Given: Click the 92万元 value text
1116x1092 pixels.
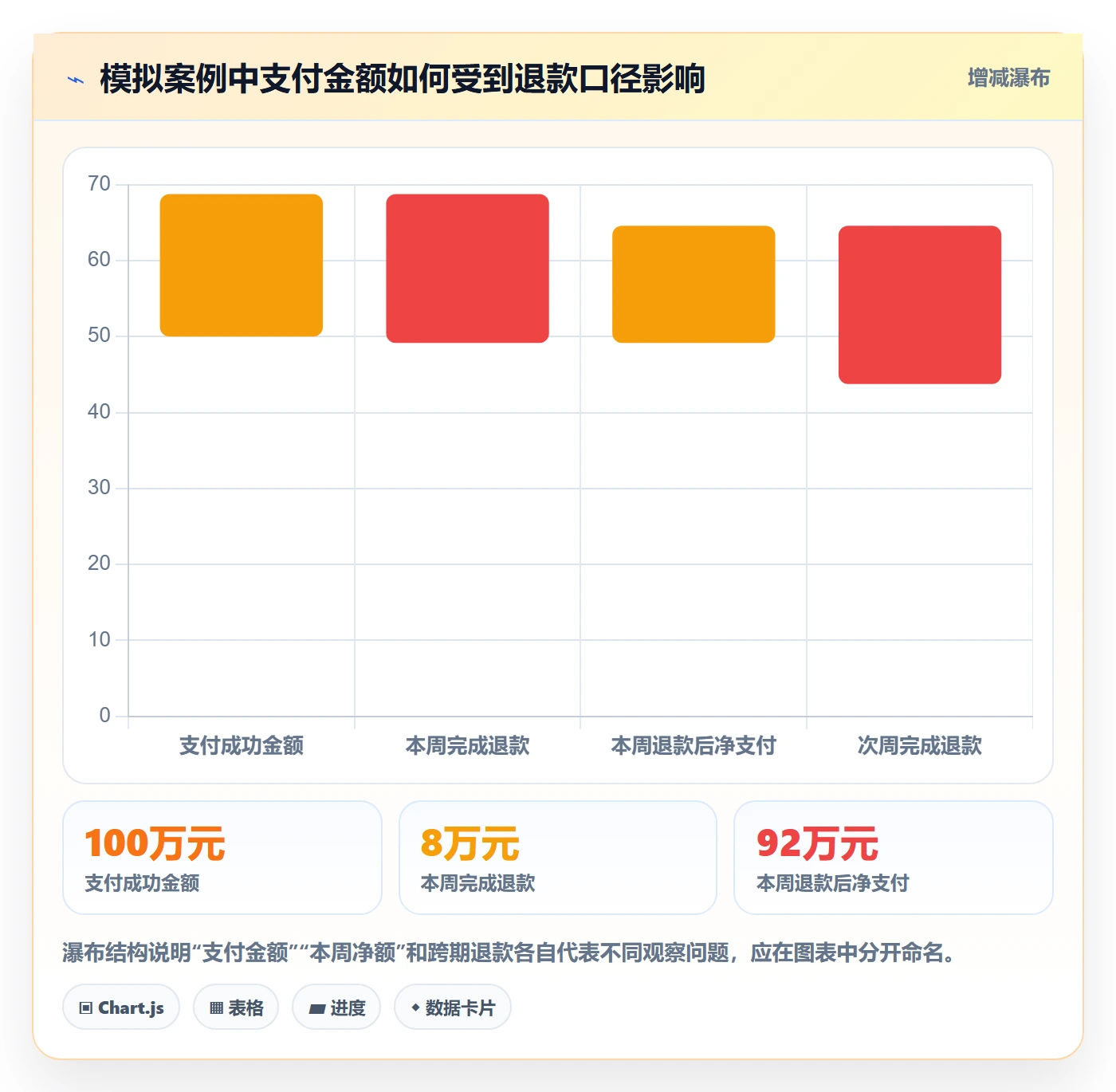Looking at the screenshot, I should [817, 843].
